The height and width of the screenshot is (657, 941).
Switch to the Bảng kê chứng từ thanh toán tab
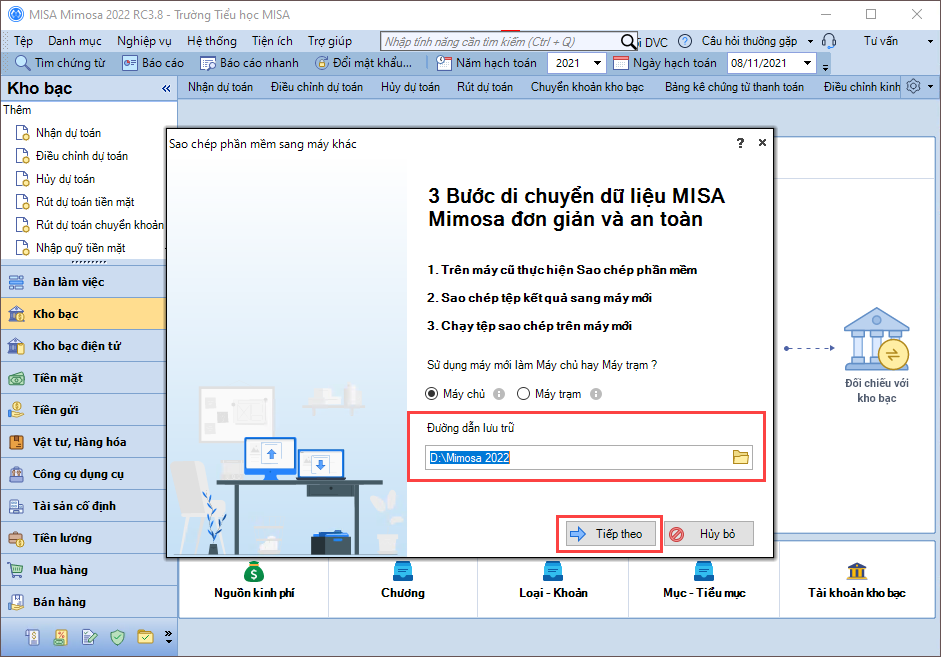[x=734, y=87]
